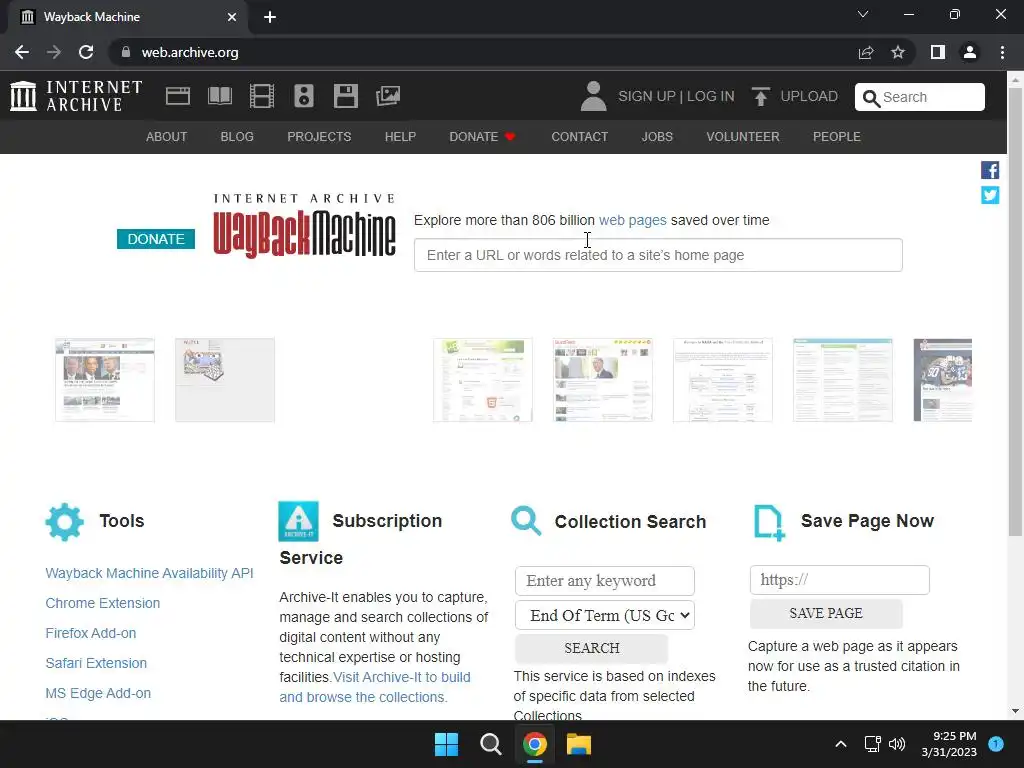
Task: Open the Internet Archive home logo
Action: pos(76,96)
